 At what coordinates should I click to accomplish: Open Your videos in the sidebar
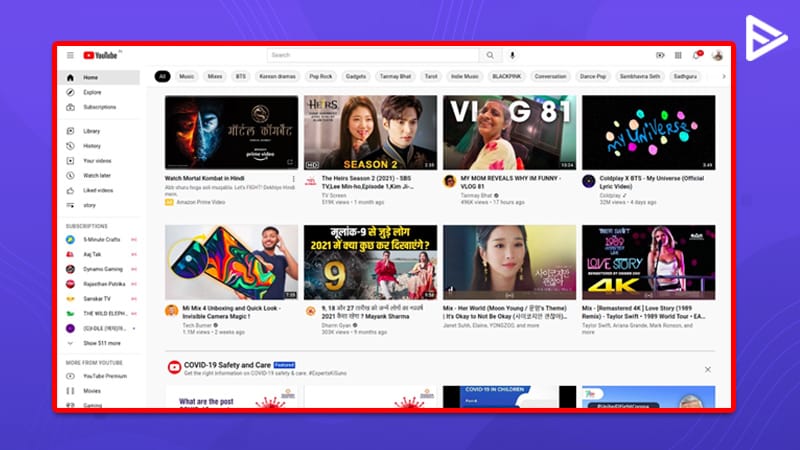click(x=99, y=161)
